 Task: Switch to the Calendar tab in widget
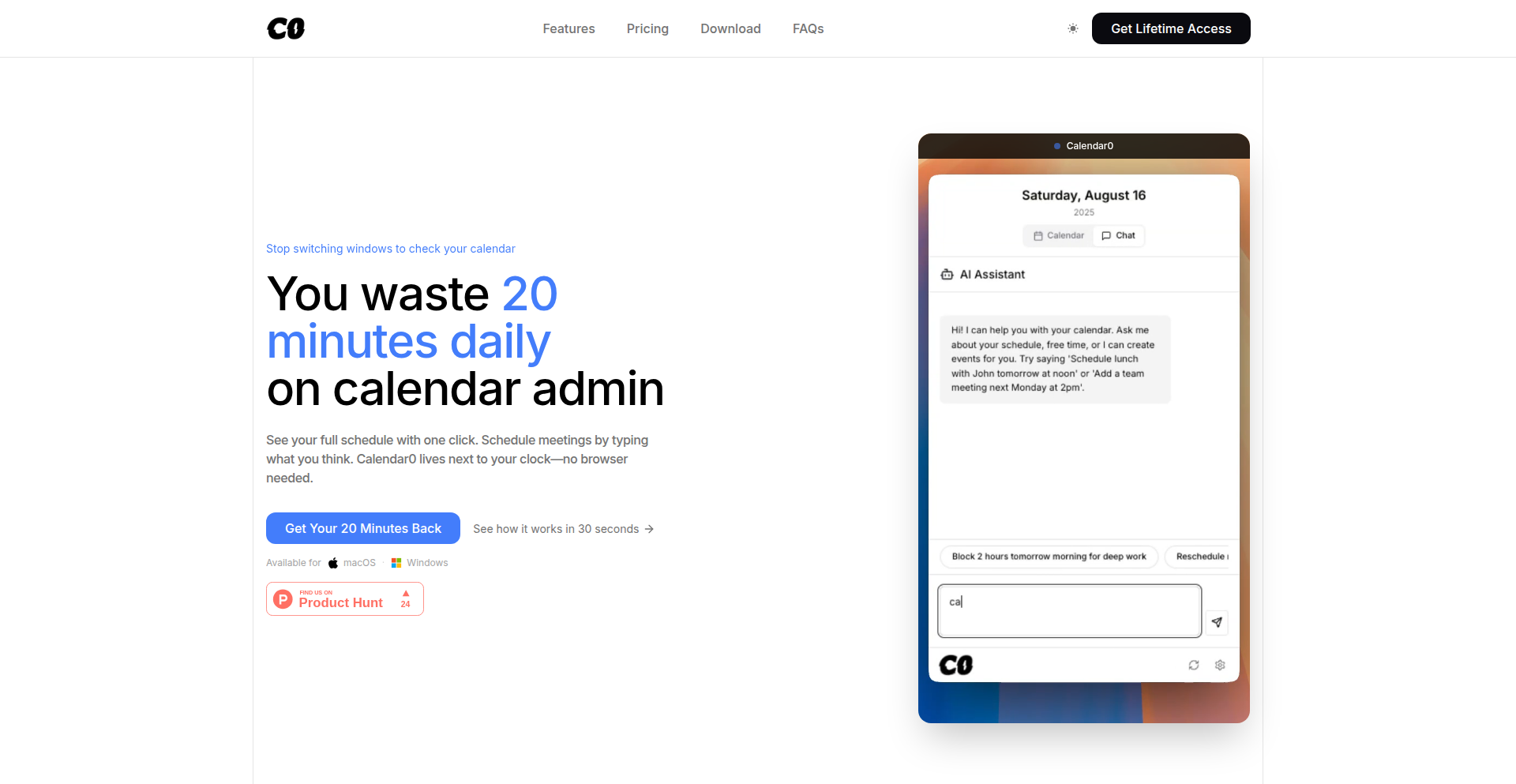[x=1059, y=235]
